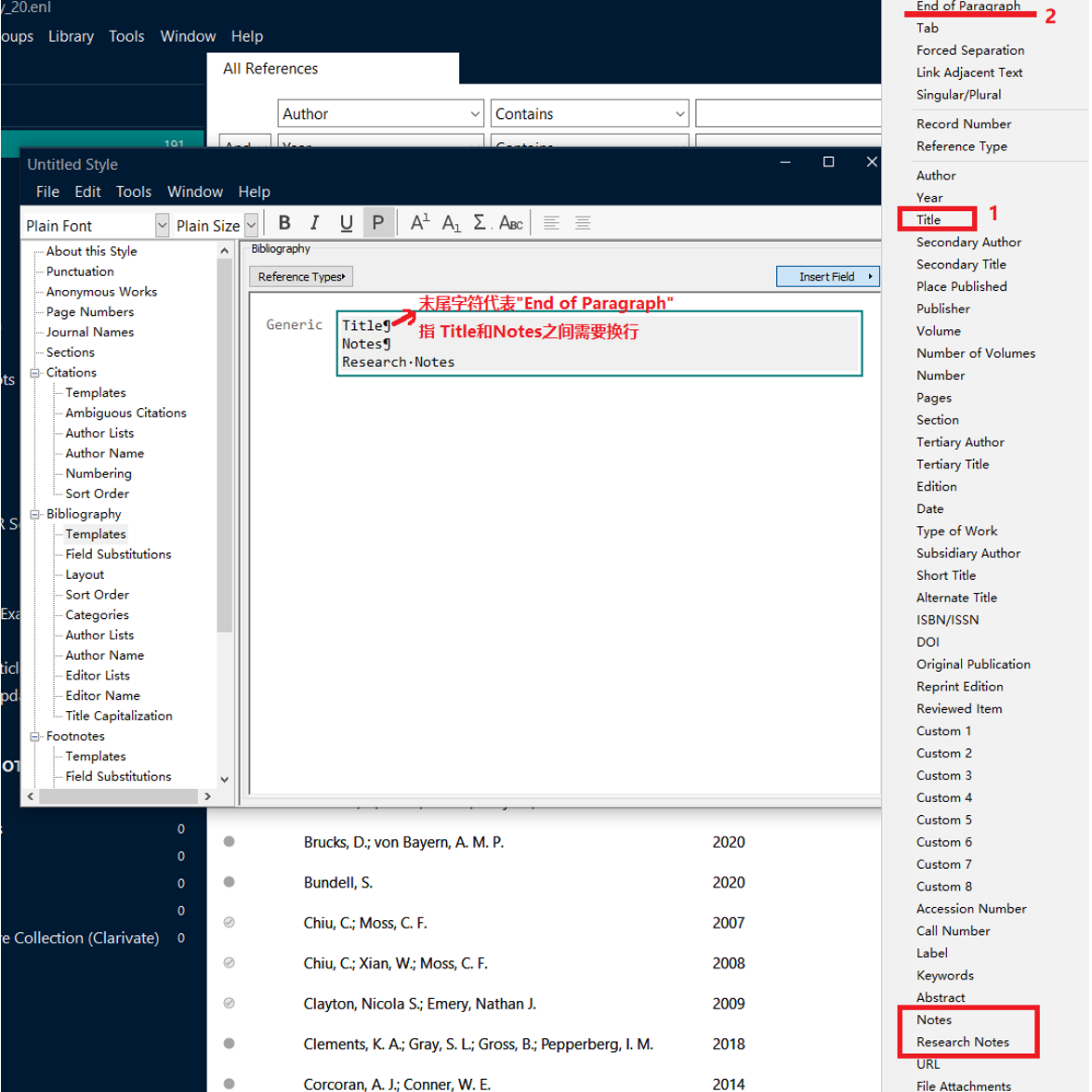The width and height of the screenshot is (1092, 1092).
Task: Collapse the Bibliography tree node
Action: (34, 515)
